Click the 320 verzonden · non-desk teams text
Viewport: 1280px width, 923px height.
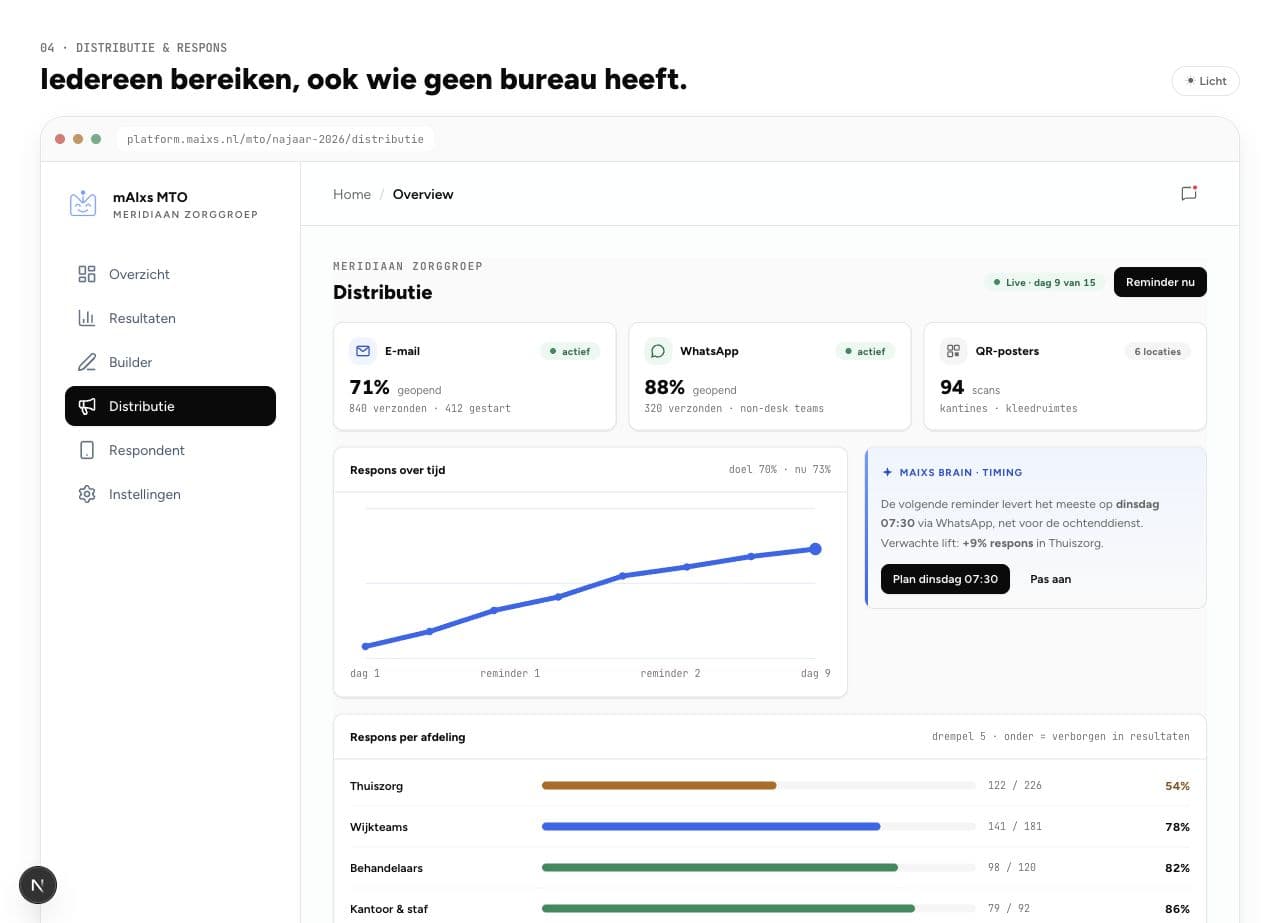(734, 408)
